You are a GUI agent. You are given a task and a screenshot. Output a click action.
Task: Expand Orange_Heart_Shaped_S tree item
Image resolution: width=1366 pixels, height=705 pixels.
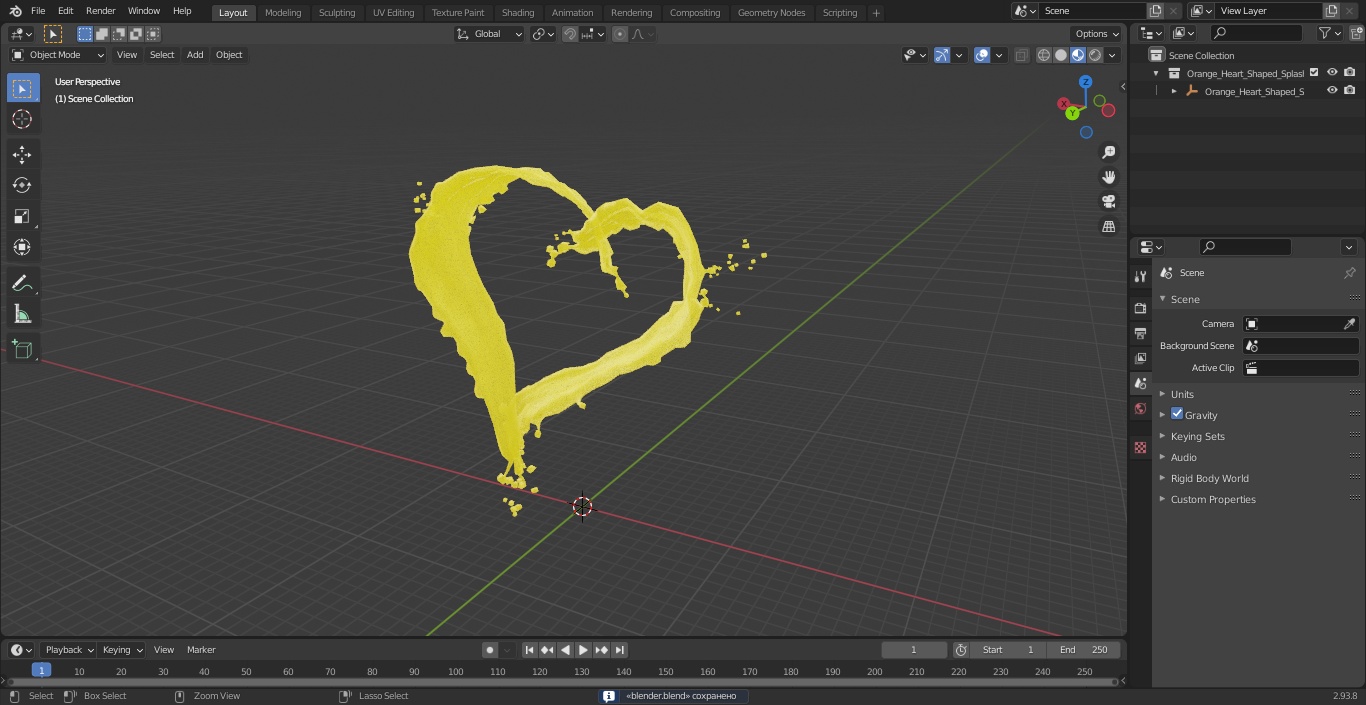tap(1174, 91)
